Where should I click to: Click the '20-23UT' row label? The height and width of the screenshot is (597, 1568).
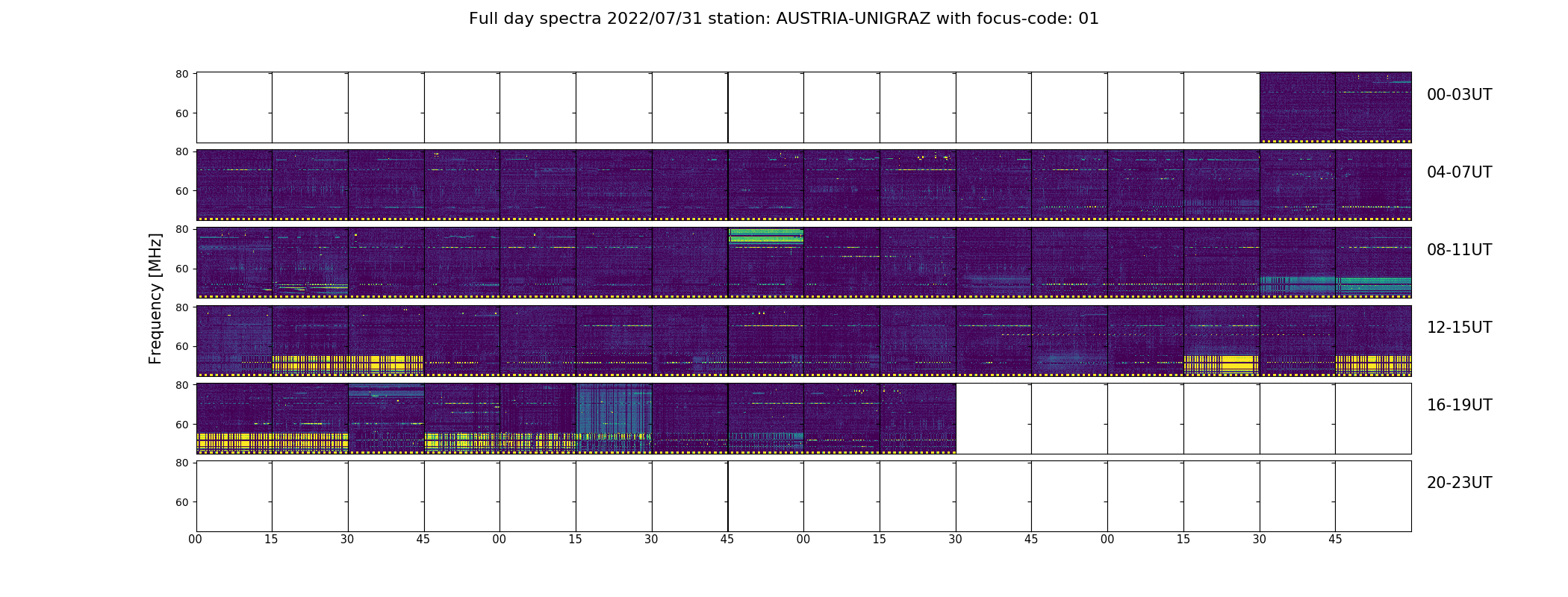click(1459, 483)
